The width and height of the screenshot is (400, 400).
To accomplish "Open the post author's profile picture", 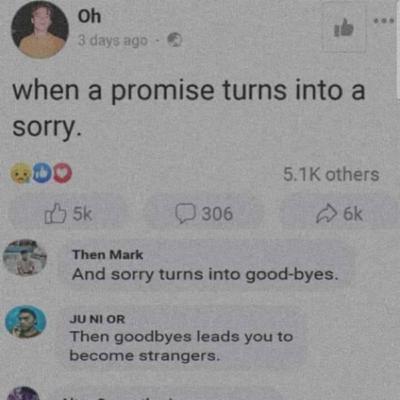I will (x=40, y=29).
